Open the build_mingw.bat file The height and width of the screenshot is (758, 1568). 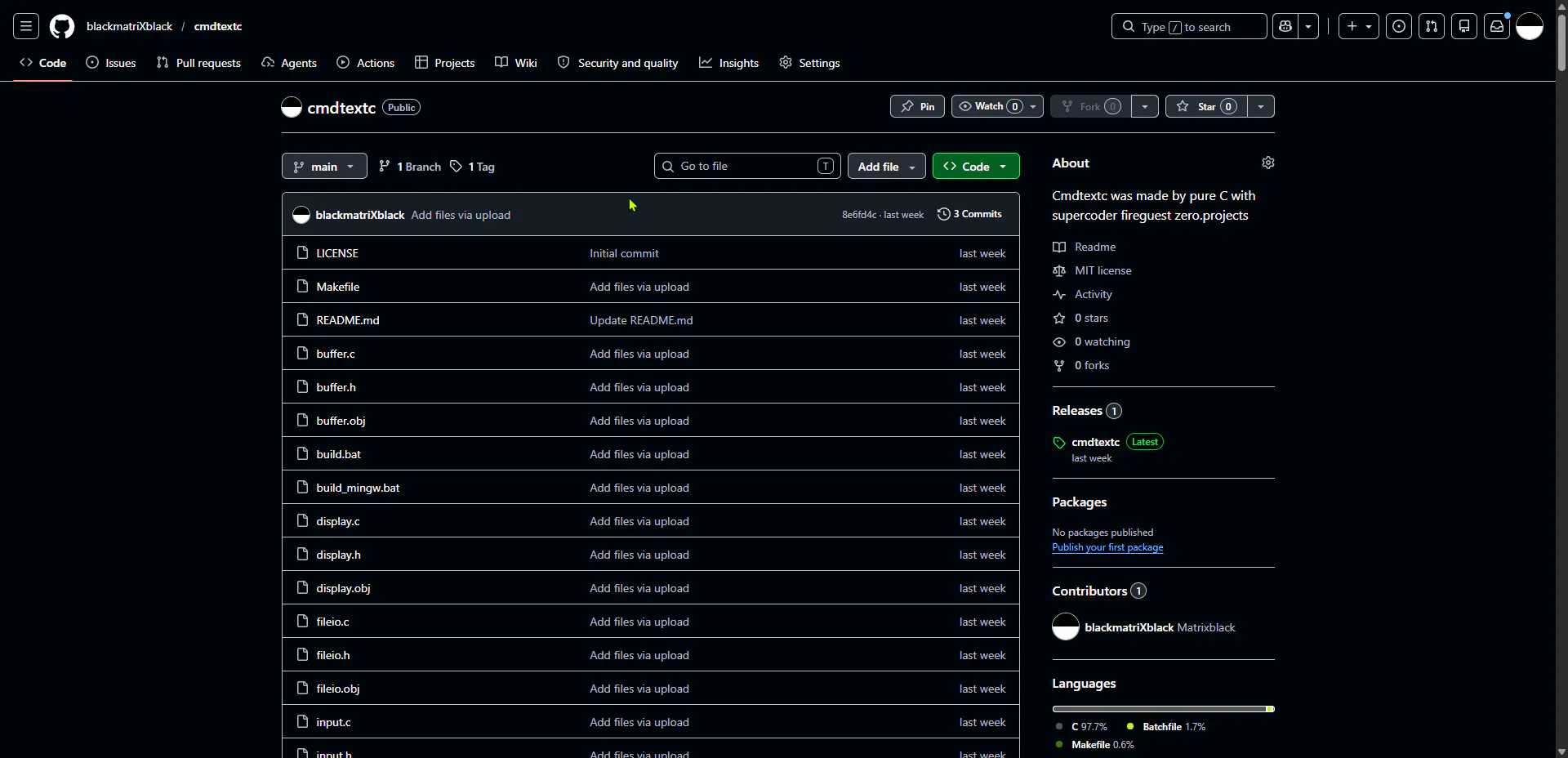coord(358,488)
